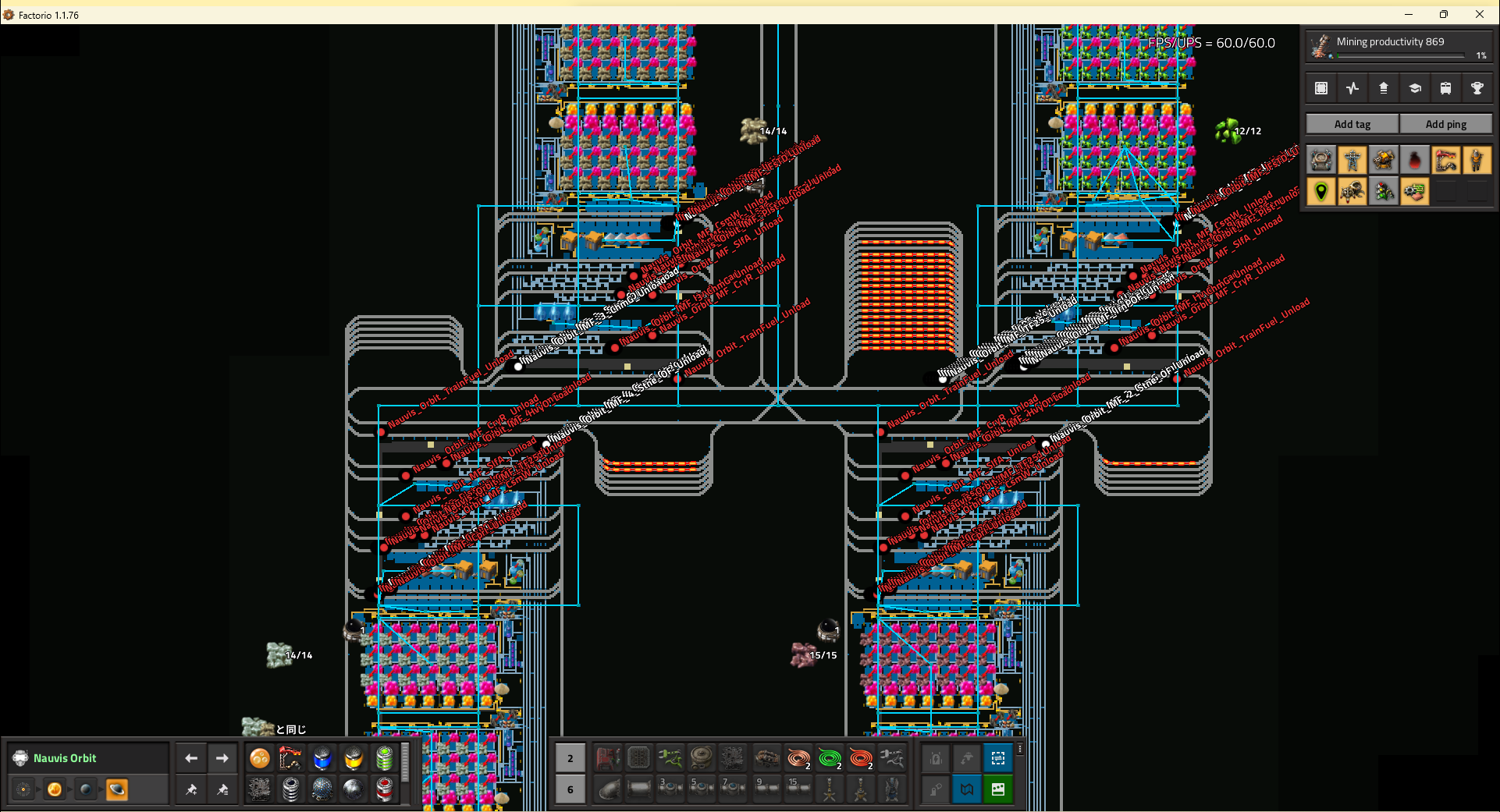1500x812 pixels.
Task: Toggle rail signal states overlay
Action: click(1384, 191)
